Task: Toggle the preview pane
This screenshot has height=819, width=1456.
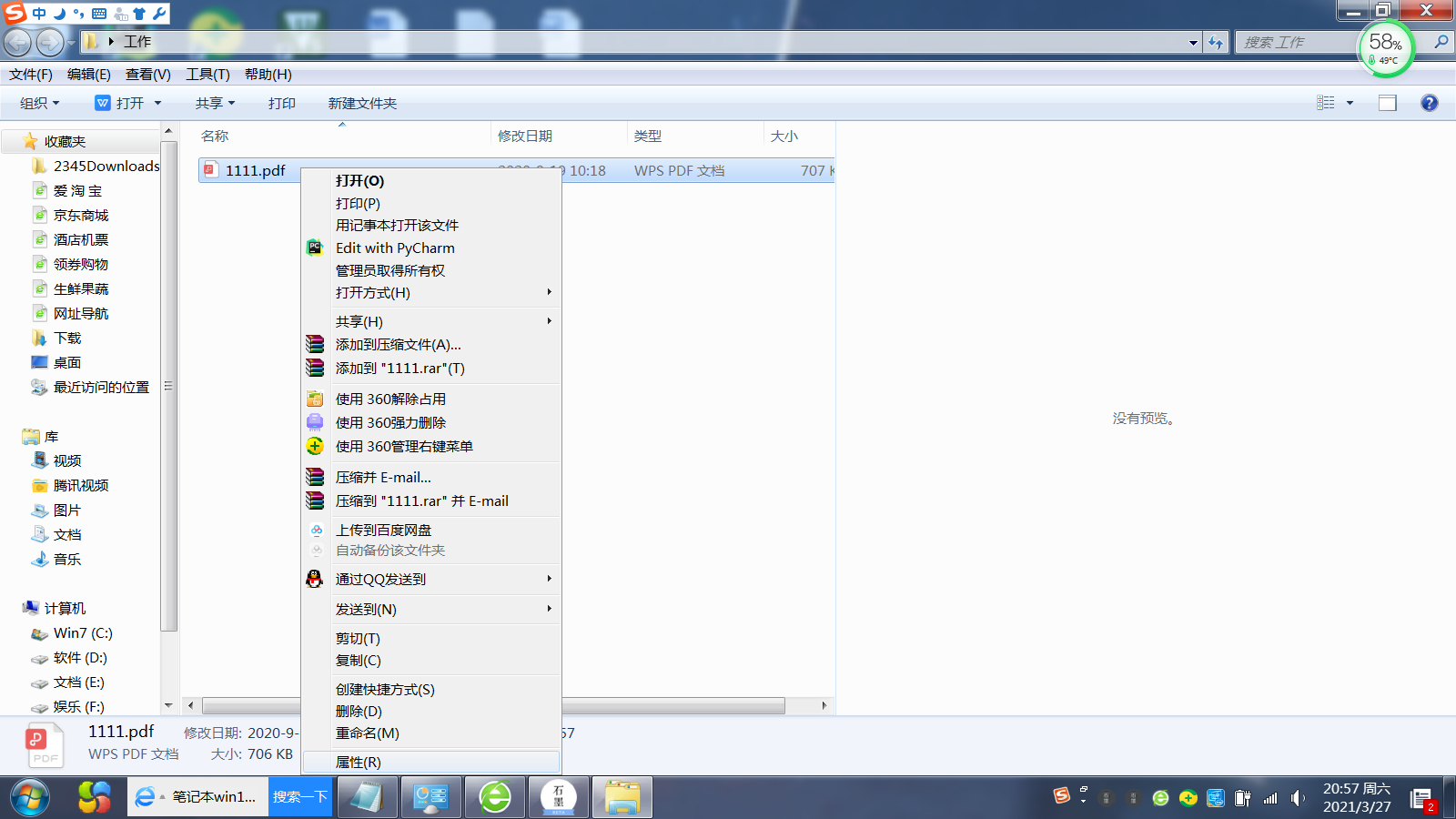Action: tap(1387, 102)
